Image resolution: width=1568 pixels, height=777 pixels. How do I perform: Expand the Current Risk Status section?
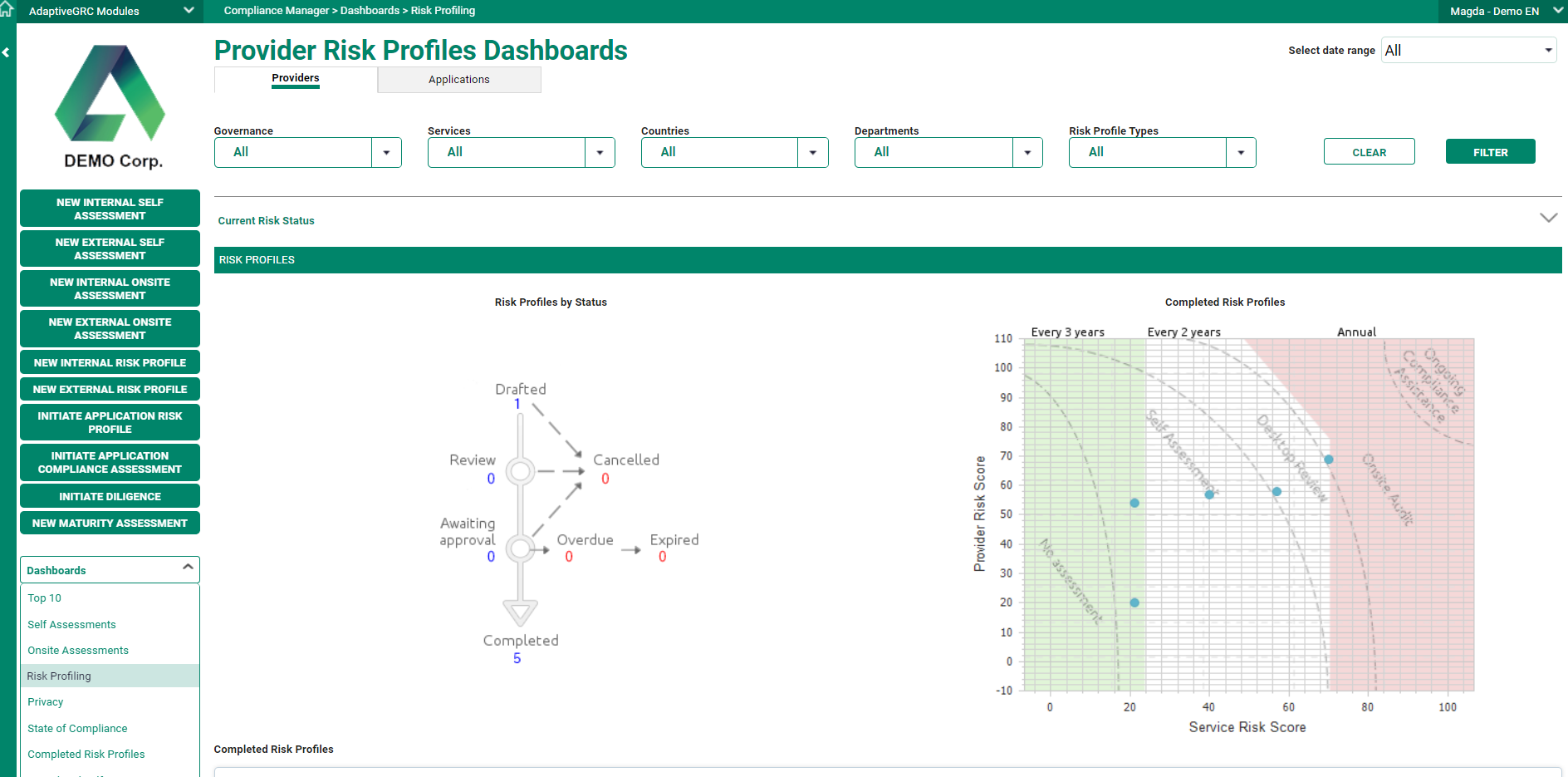pyautogui.click(x=1548, y=218)
